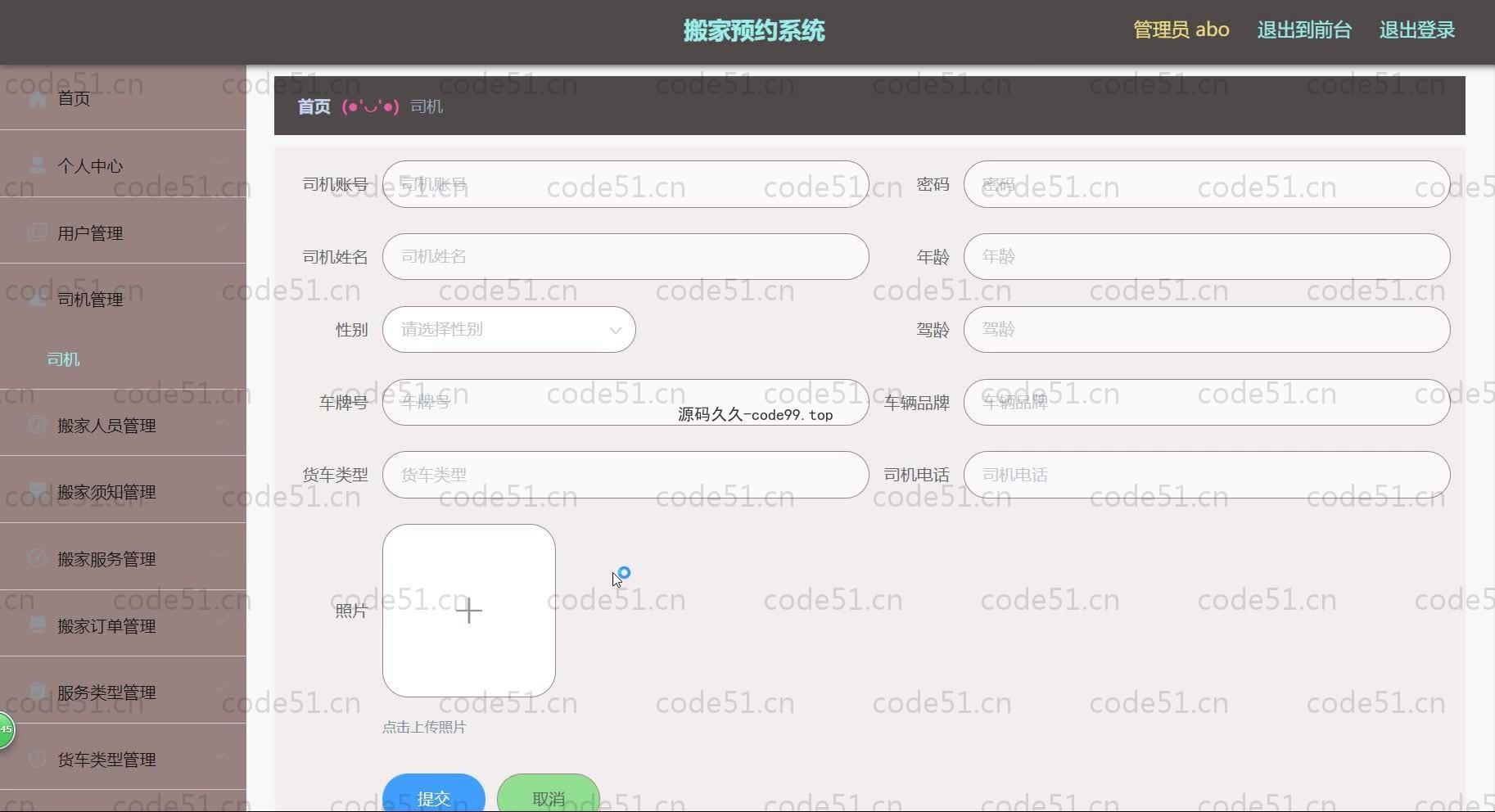The height and width of the screenshot is (812, 1495).
Task: Focus the 货车类型 input field
Action: pyautogui.click(x=626, y=475)
